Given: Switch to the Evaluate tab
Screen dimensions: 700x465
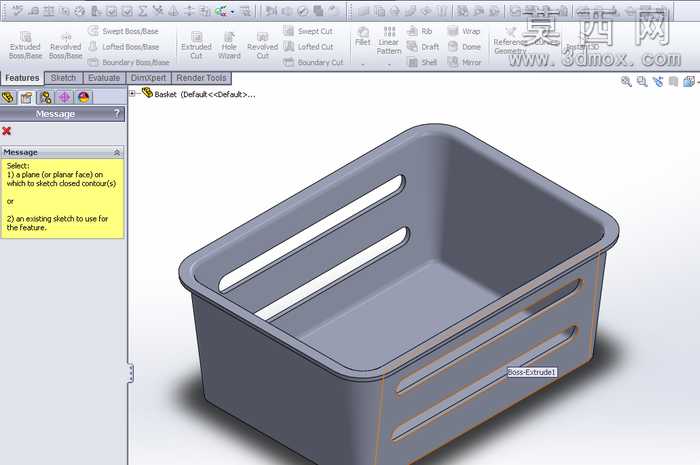Looking at the screenshot, I should click(104, 78).
